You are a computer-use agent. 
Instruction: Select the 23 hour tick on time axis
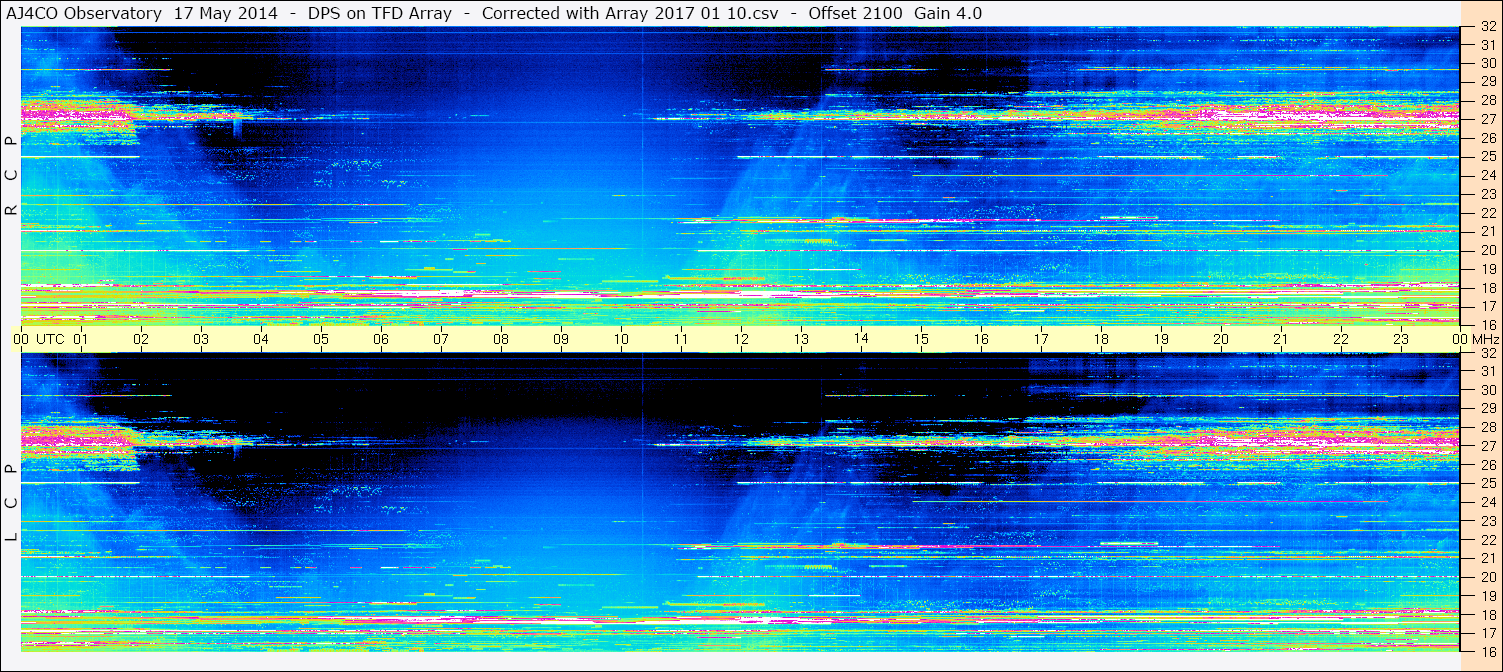pos(1401,339)
